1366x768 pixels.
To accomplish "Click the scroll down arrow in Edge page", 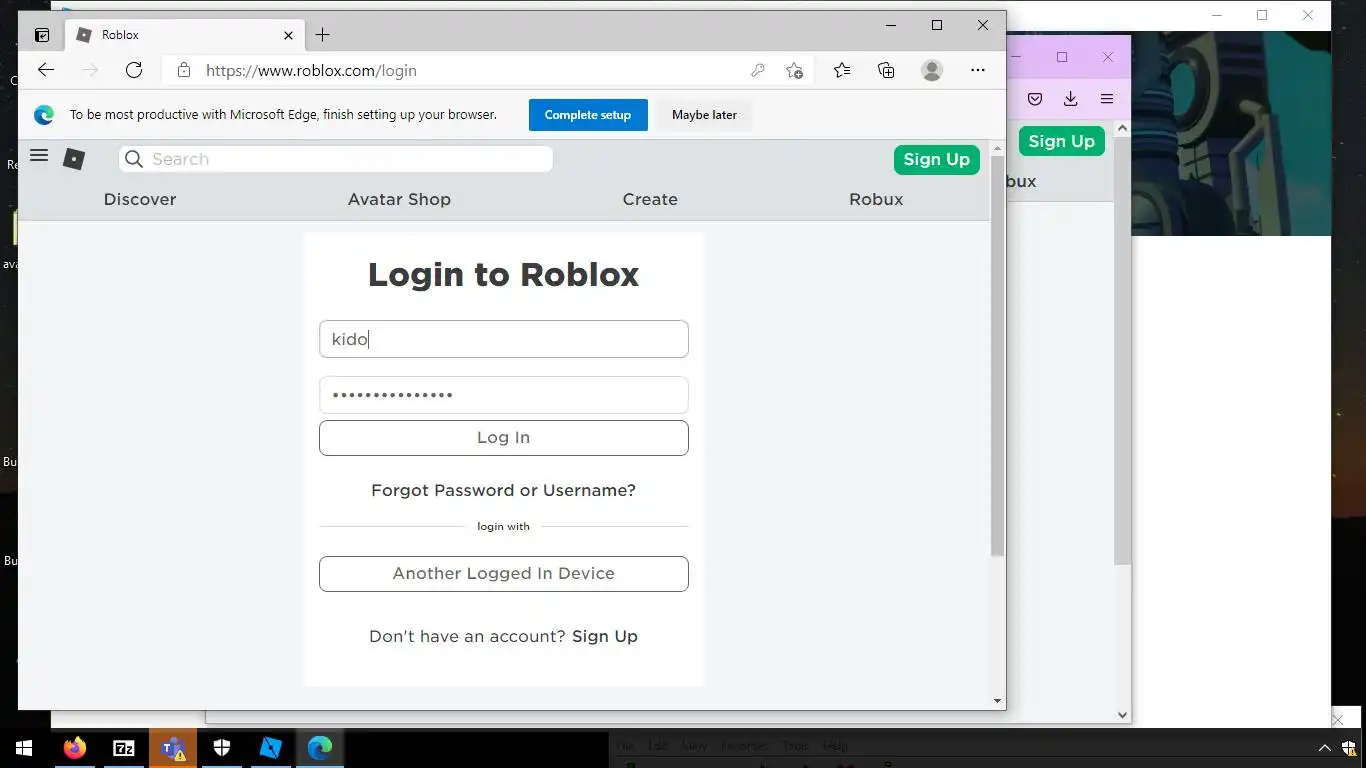I will 997,701.
